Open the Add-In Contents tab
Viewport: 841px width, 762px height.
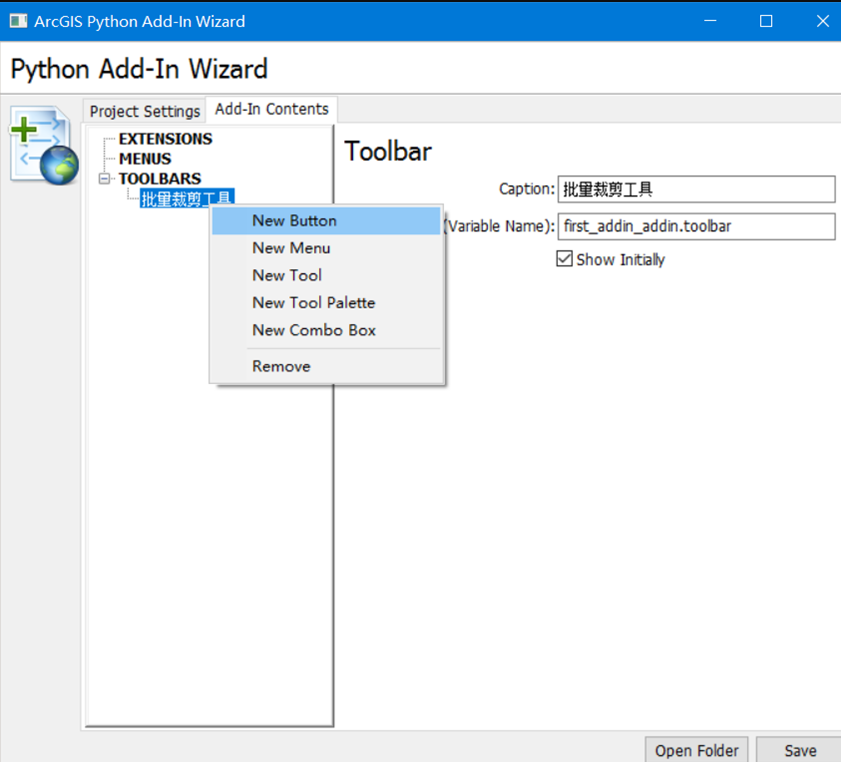click(271, 109)
